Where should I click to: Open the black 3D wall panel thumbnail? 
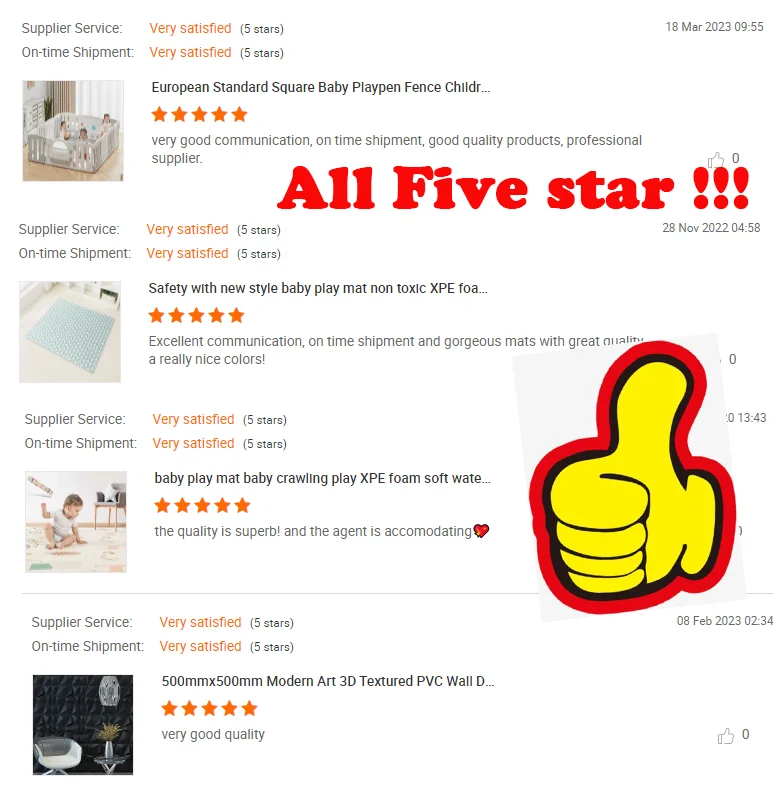click(83, 725)
